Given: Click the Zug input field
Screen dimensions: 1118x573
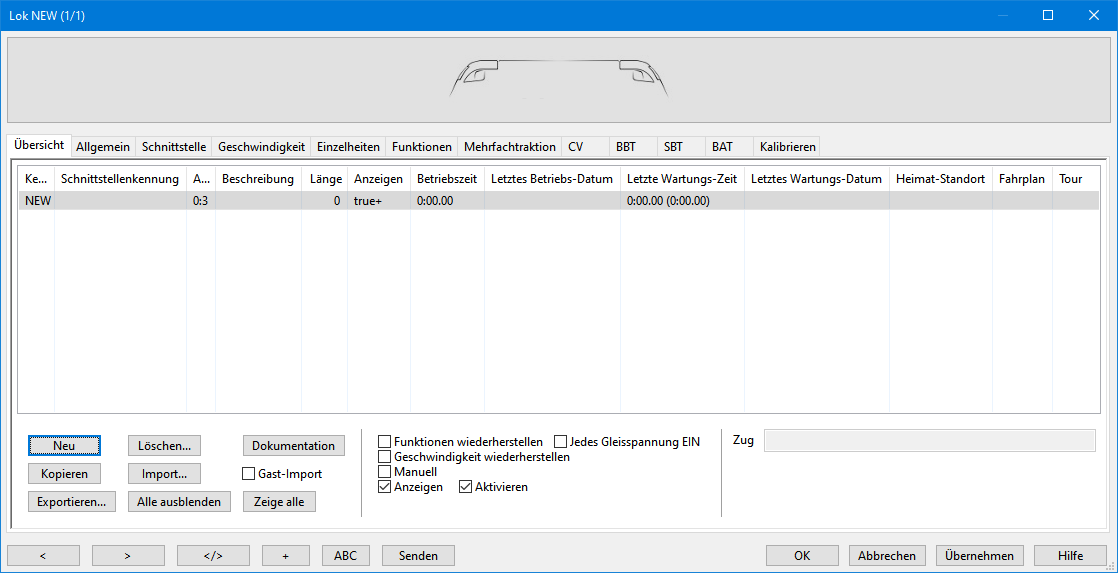Looking at the screenshot, I should tap(929, 441).
